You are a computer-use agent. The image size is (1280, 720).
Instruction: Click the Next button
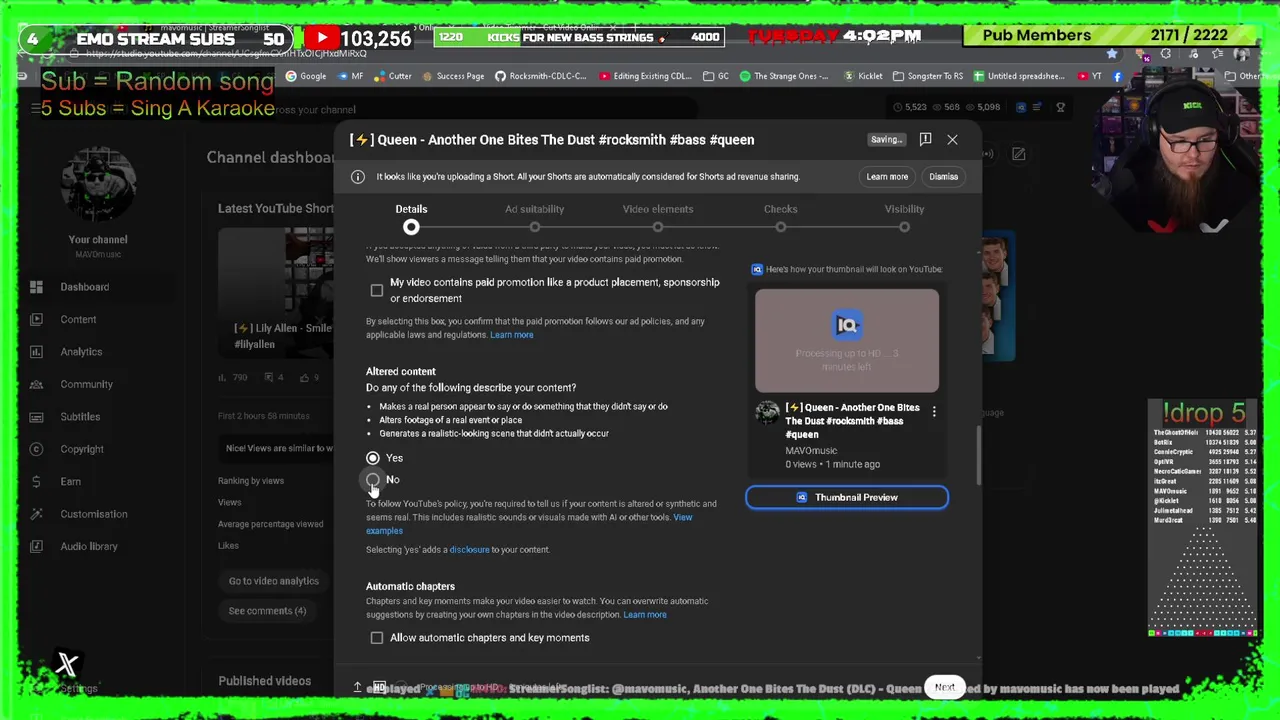945,687
